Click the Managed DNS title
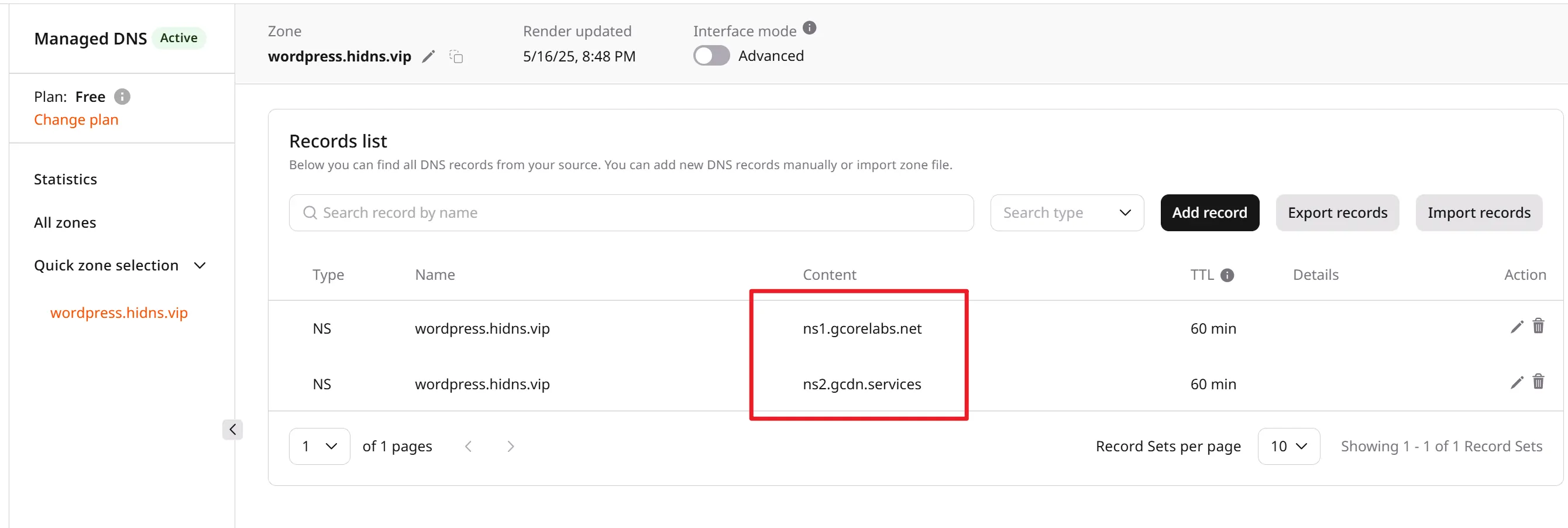 [x=90, y=39]
